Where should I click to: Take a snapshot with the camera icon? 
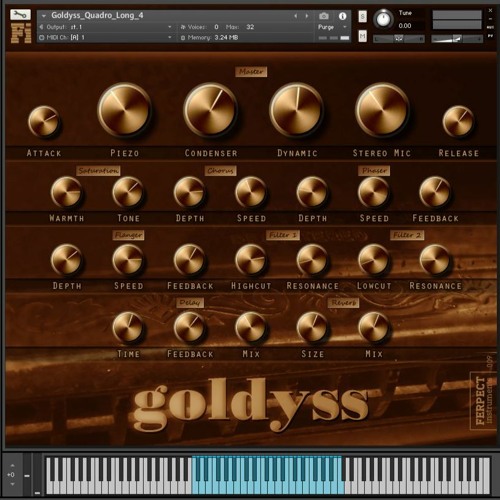[x=324, y=16]
